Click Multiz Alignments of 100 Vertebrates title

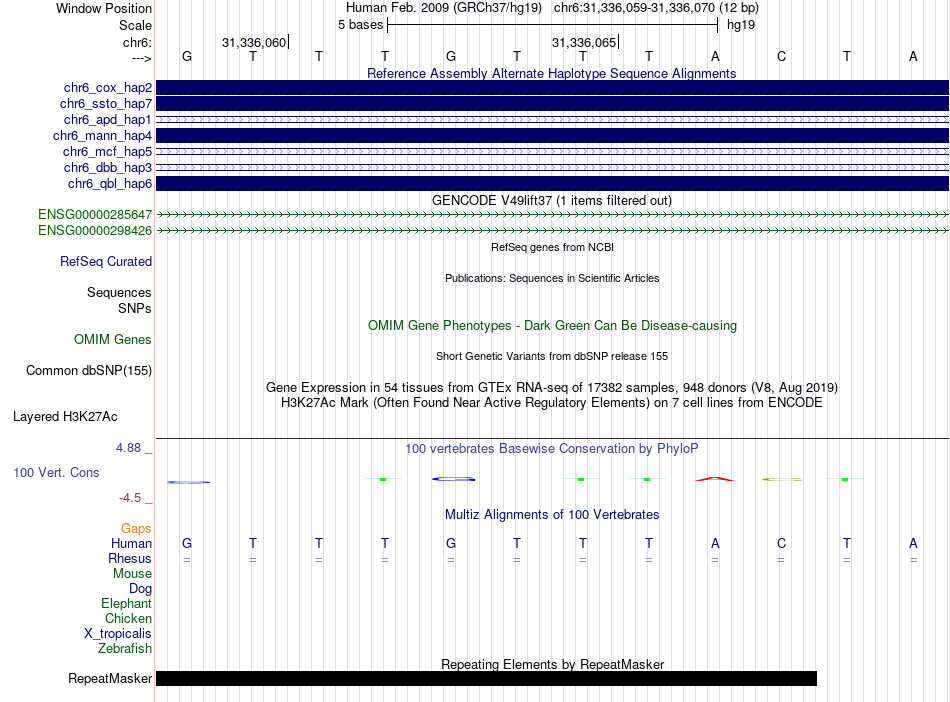point(552,515)
